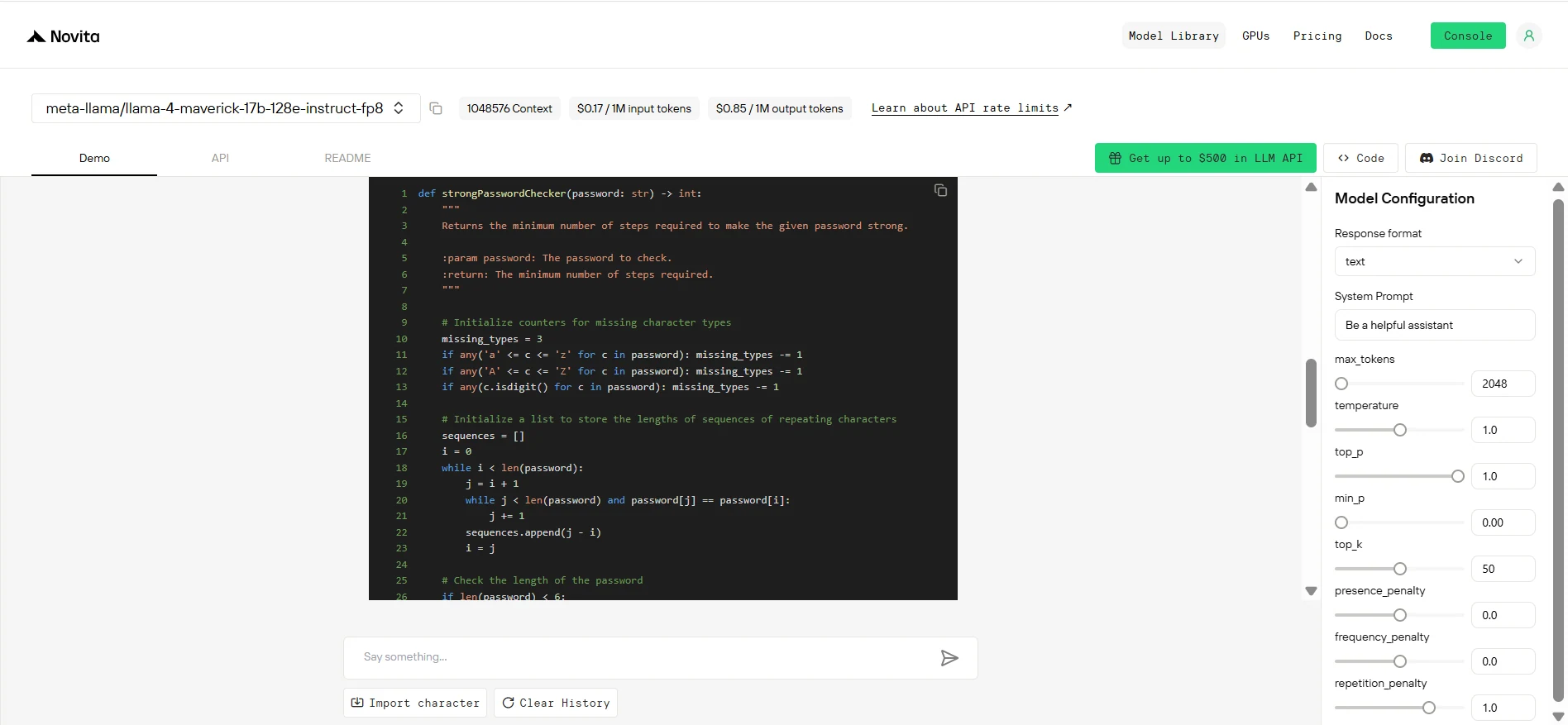Adjust the min_p slider handle
The image size is (1568, 725).
coord(1341,522)
